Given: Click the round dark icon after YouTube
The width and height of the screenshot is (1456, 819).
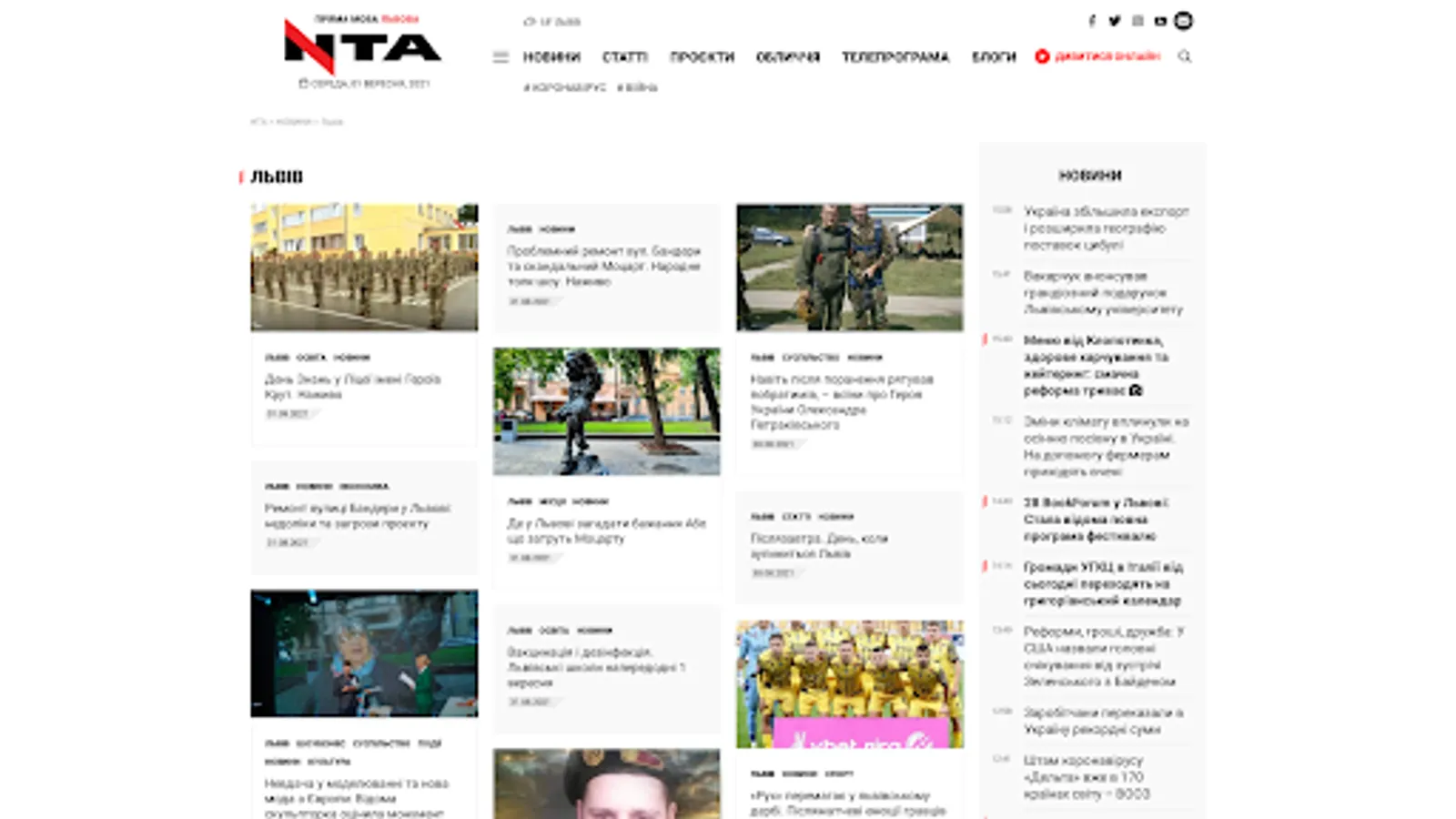Looking at the screenshot, I should click(1183, 20).
